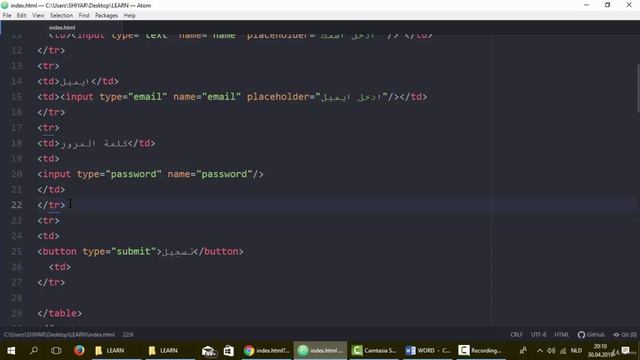Open clock and date flyout
640x360 pixels.
[x=600, y=351]
